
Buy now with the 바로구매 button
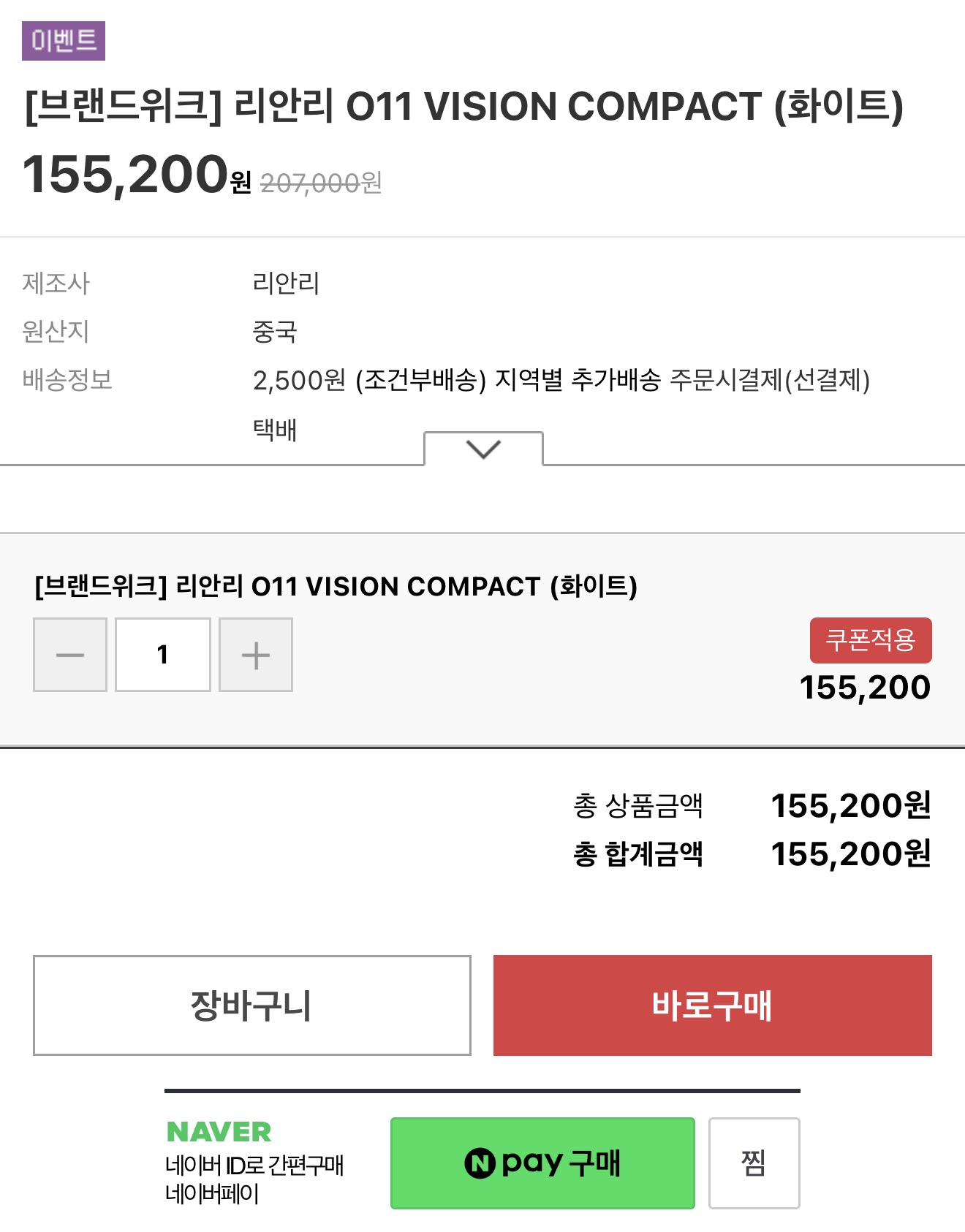[x=713, y=1005]
